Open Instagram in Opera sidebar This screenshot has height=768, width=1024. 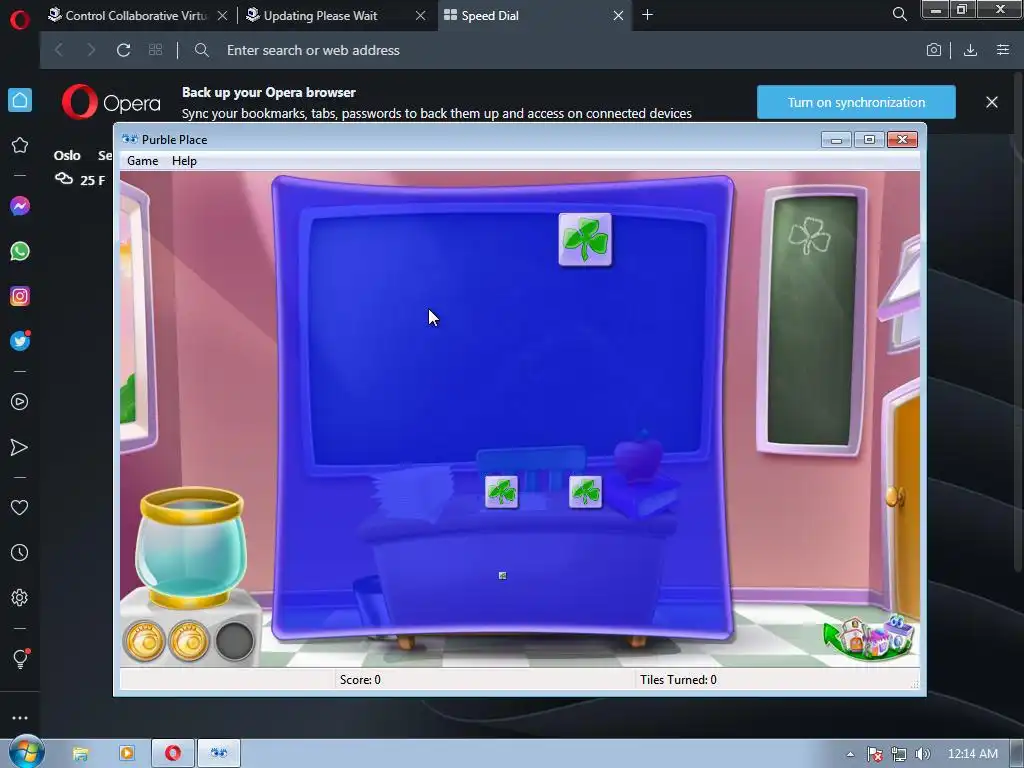coord(20,296)
